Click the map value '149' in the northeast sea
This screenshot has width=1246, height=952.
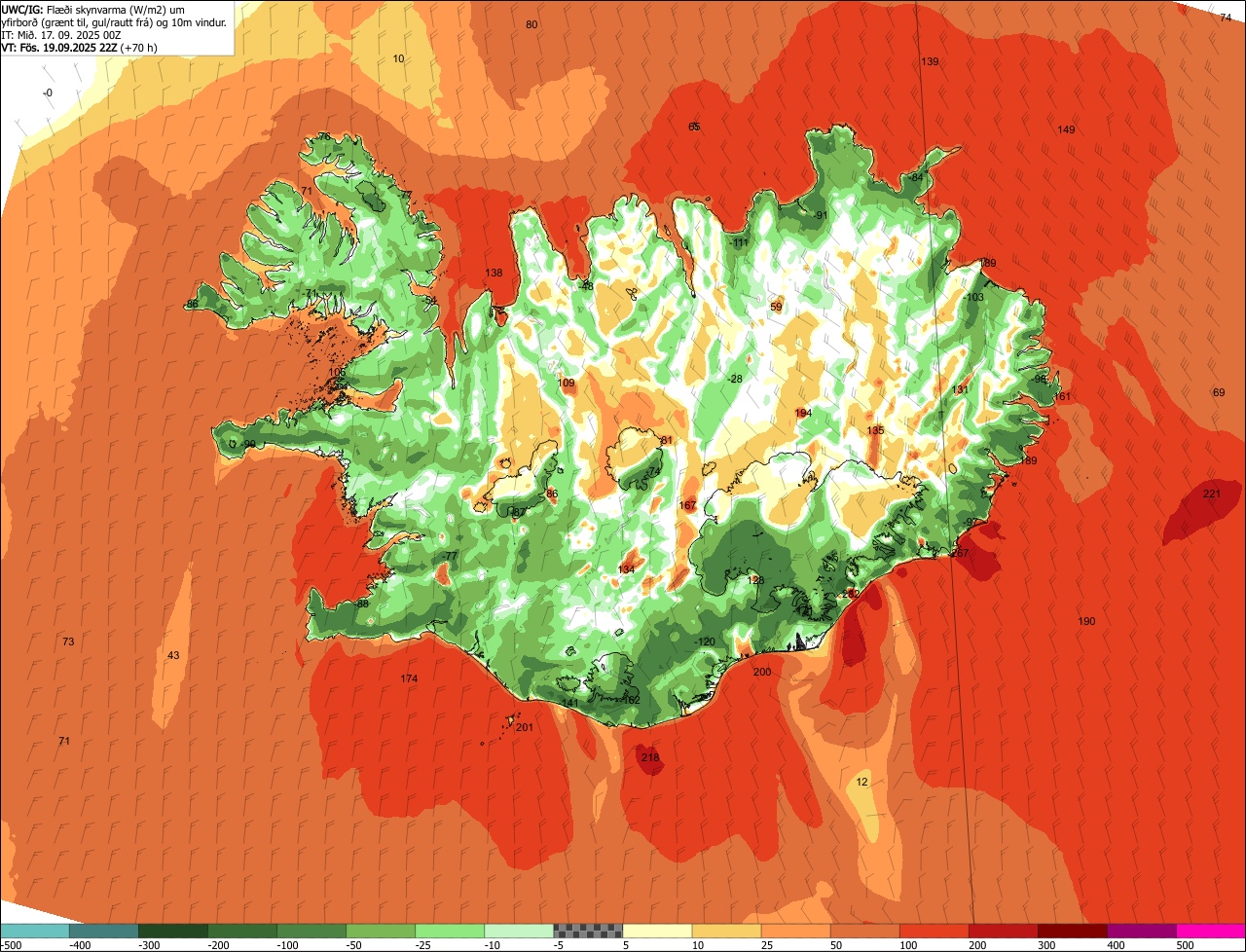(1066, 129)
